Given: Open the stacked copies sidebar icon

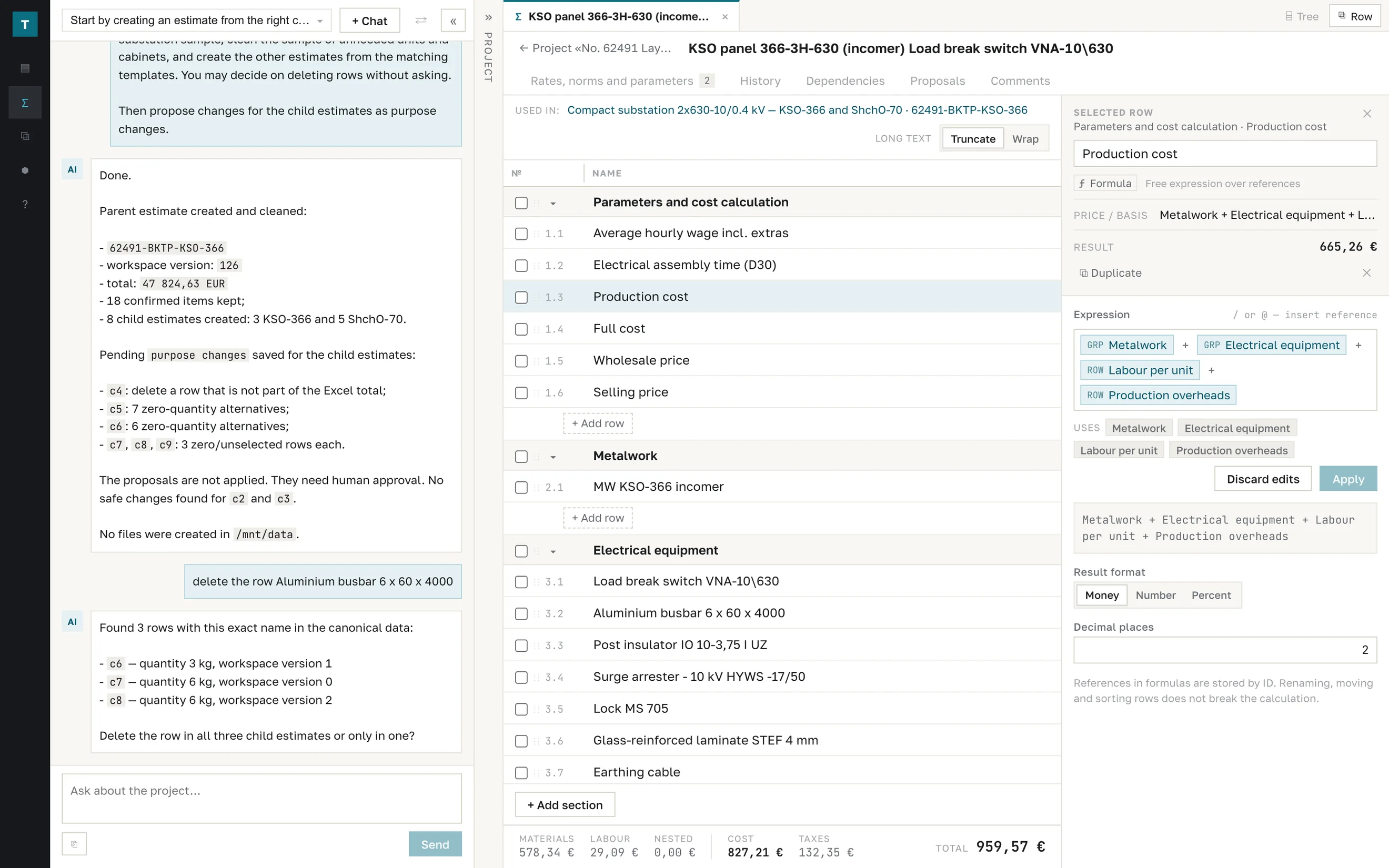Looking at the screenshot, I should (25, 136).
